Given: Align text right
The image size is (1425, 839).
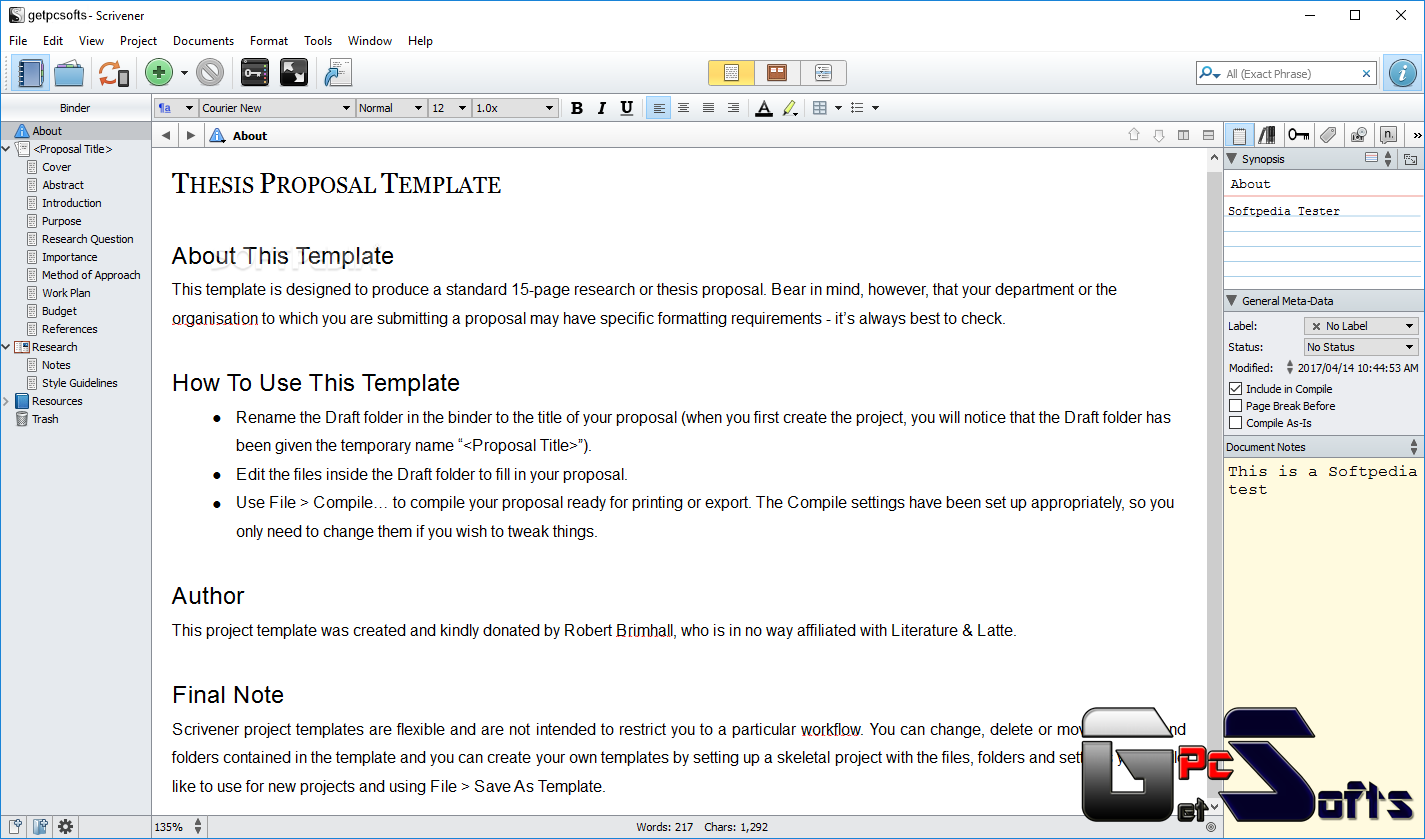Looking at the screenshot, I should 733,108.
